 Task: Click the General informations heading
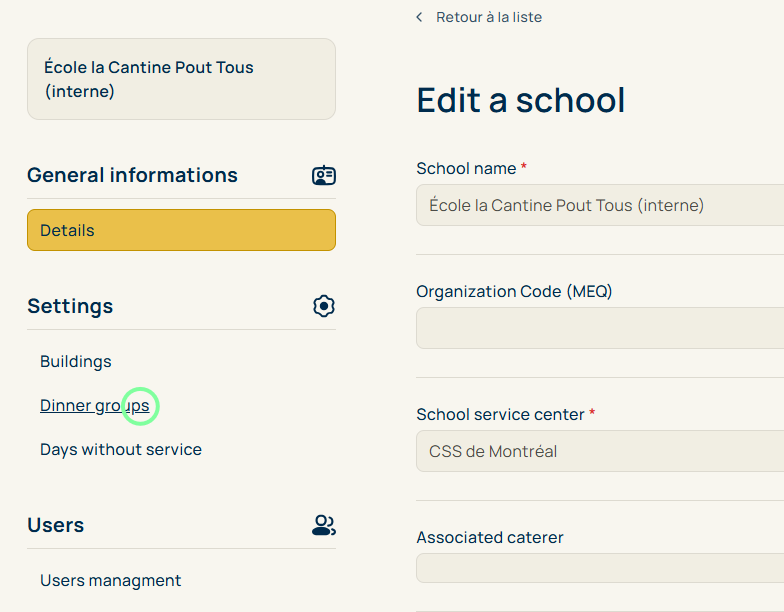[x=132, y=175]
